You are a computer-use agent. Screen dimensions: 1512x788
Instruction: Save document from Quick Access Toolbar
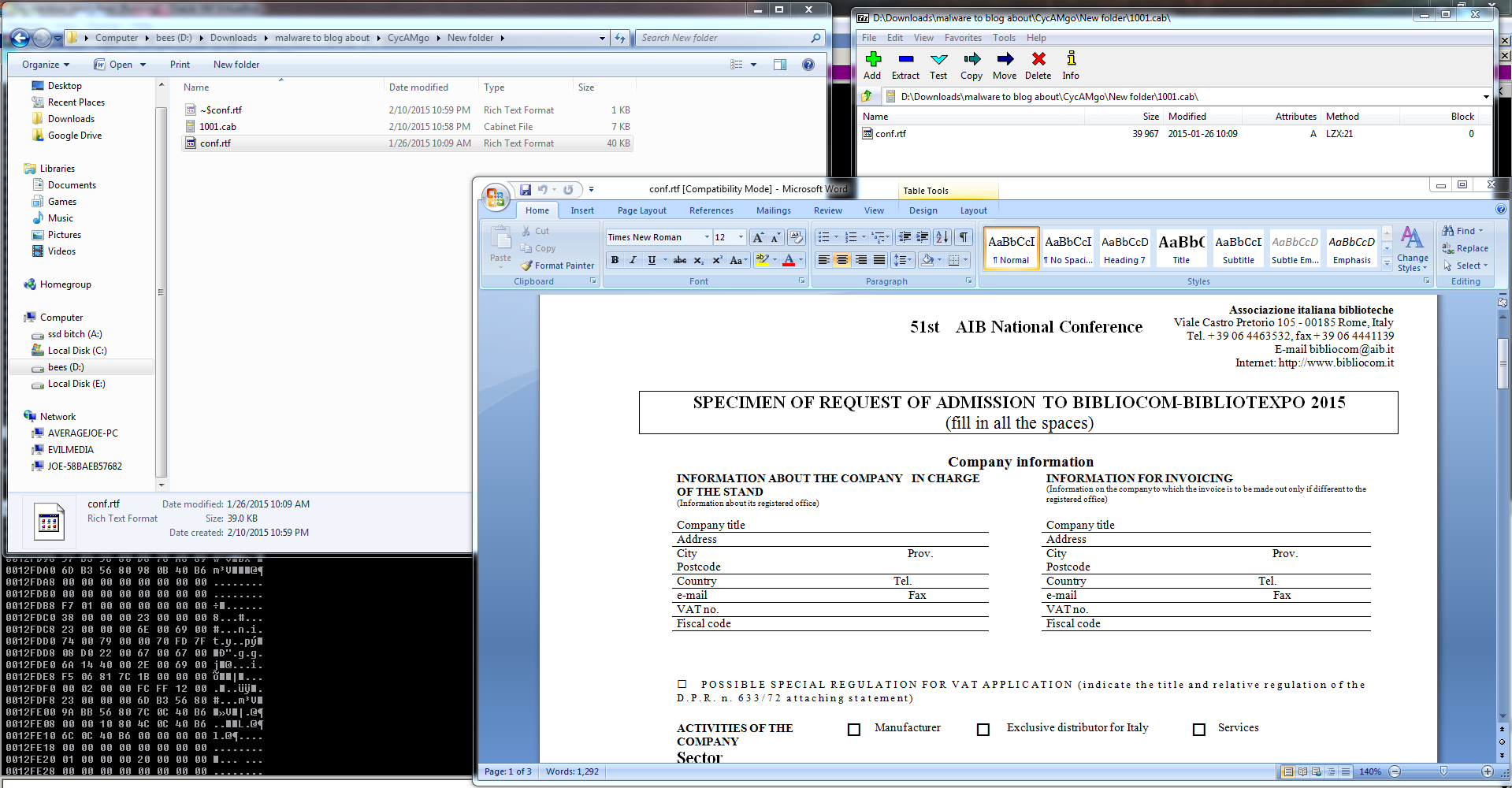tap(526, 190)
